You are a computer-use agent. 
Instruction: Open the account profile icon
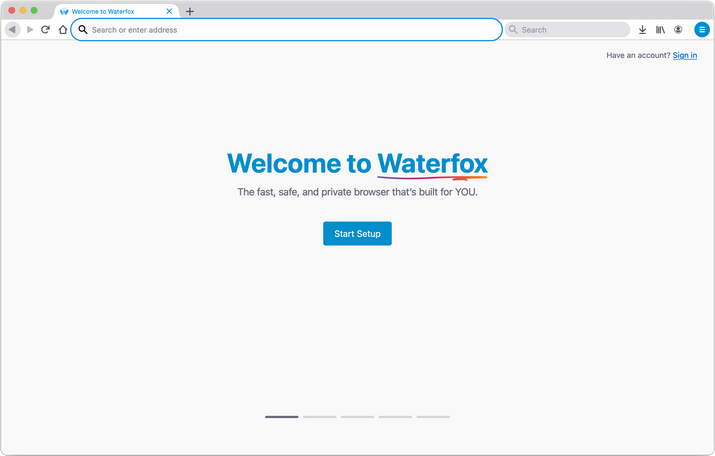click(x=678, y=30)
